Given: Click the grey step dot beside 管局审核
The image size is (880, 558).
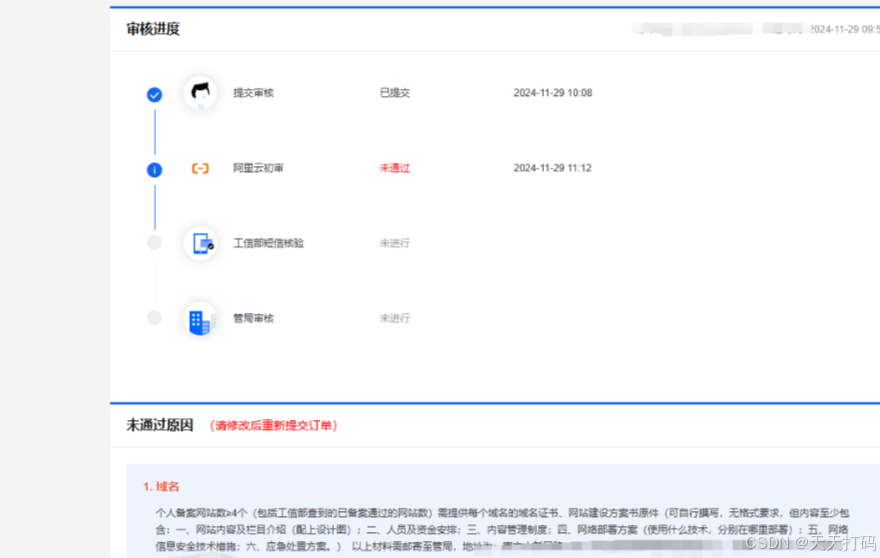Looking at the screenshot, I should (154, 318).
